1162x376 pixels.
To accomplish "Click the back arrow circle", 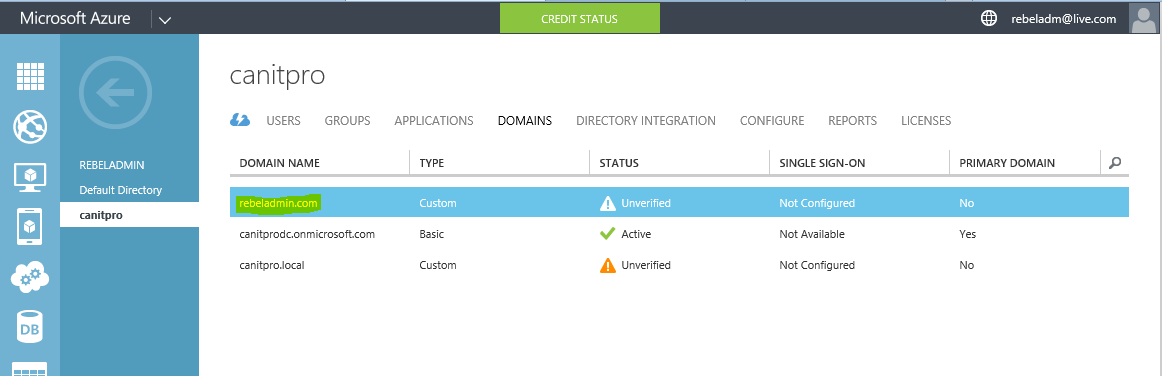I will (116, 93).
